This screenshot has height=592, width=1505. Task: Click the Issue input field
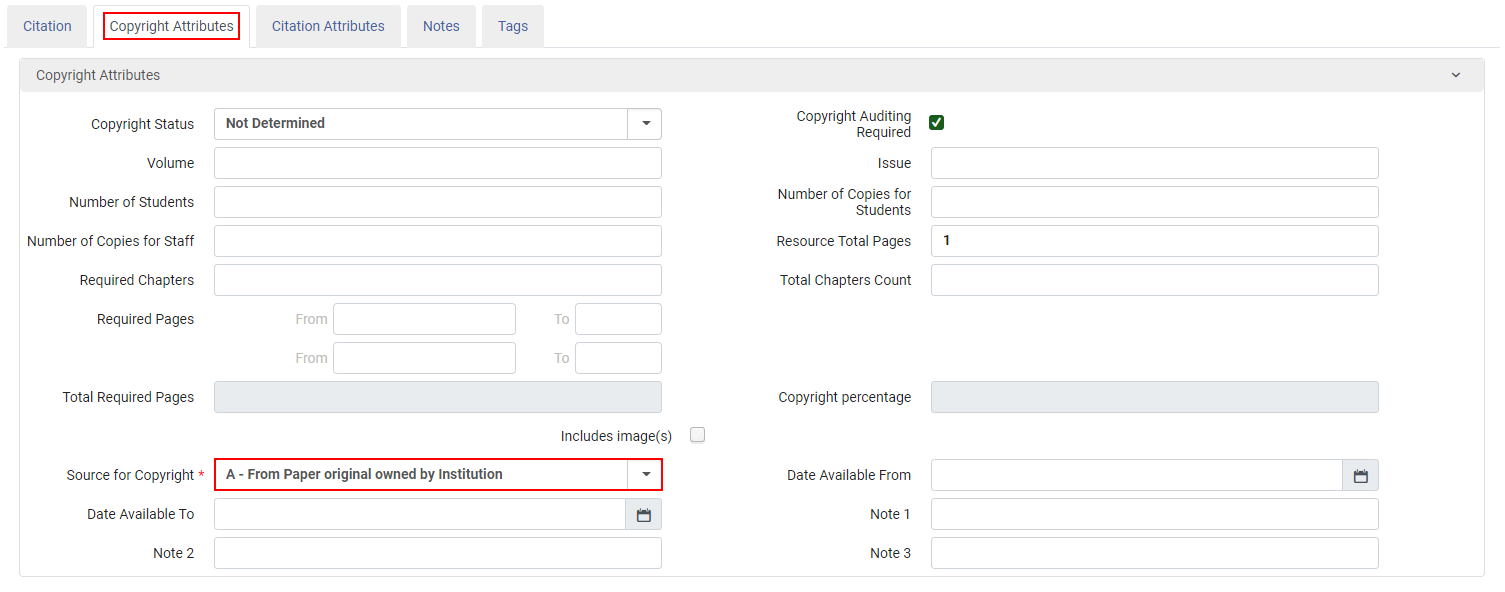[1155, 163]
